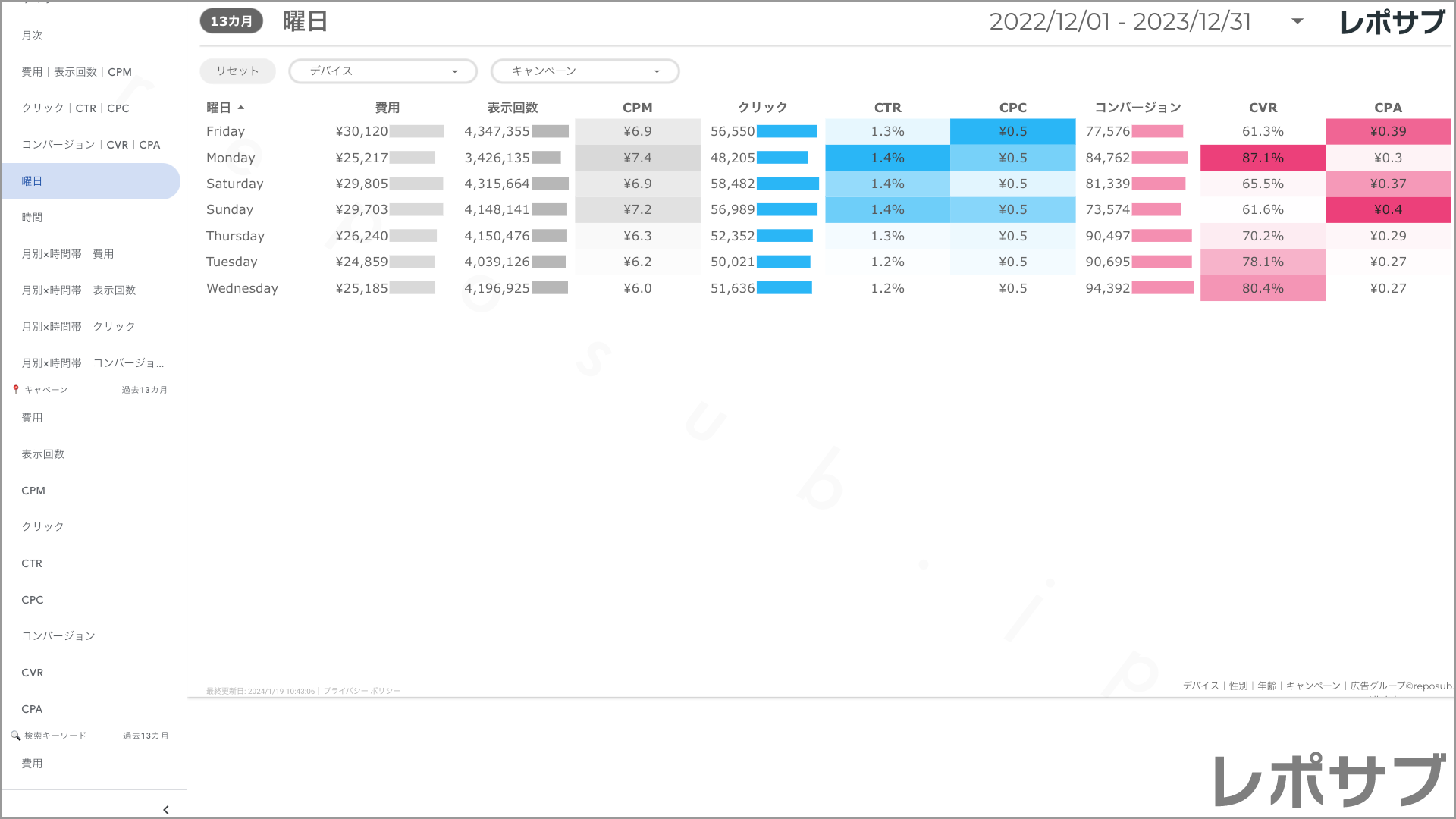Click the Friday clicks blue bar
The height and width of the screenshot is (819, 1456).
(x=786, y=131)
